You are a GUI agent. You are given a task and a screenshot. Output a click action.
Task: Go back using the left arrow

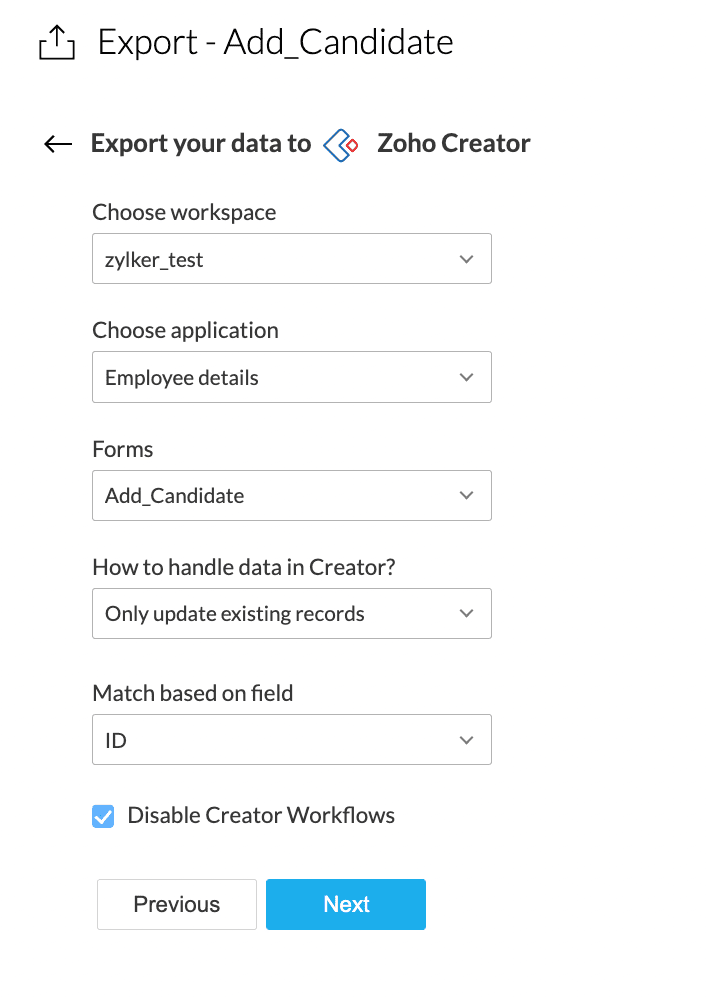(x=58, y=144)
